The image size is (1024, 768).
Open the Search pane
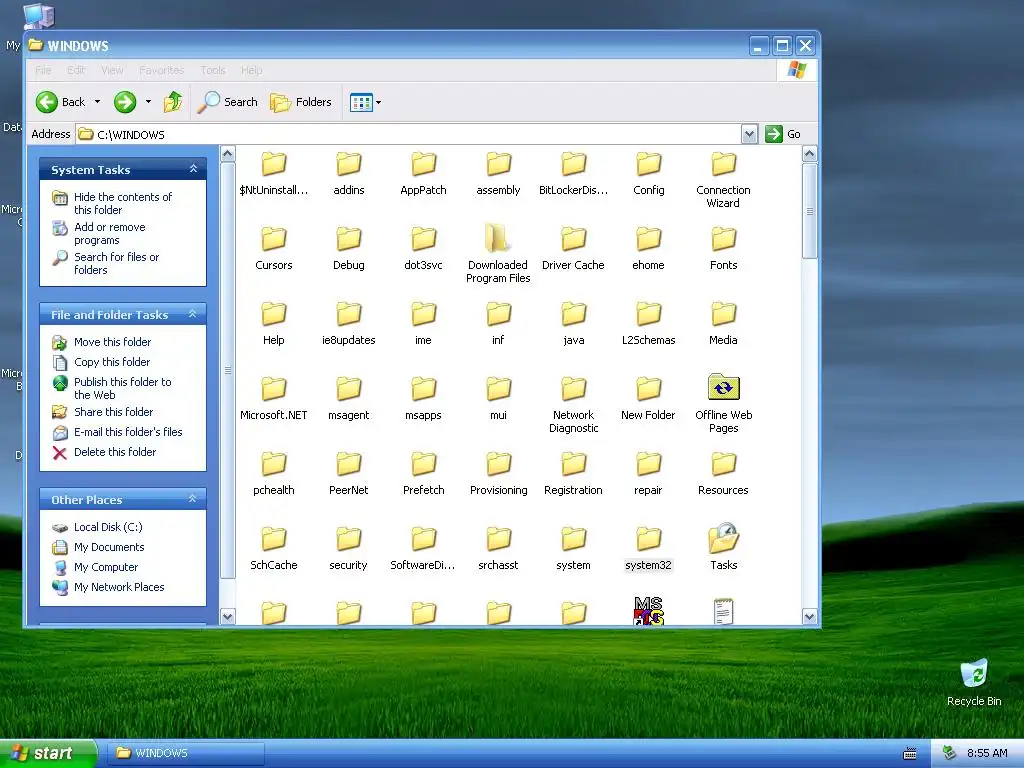pos(227,102)
